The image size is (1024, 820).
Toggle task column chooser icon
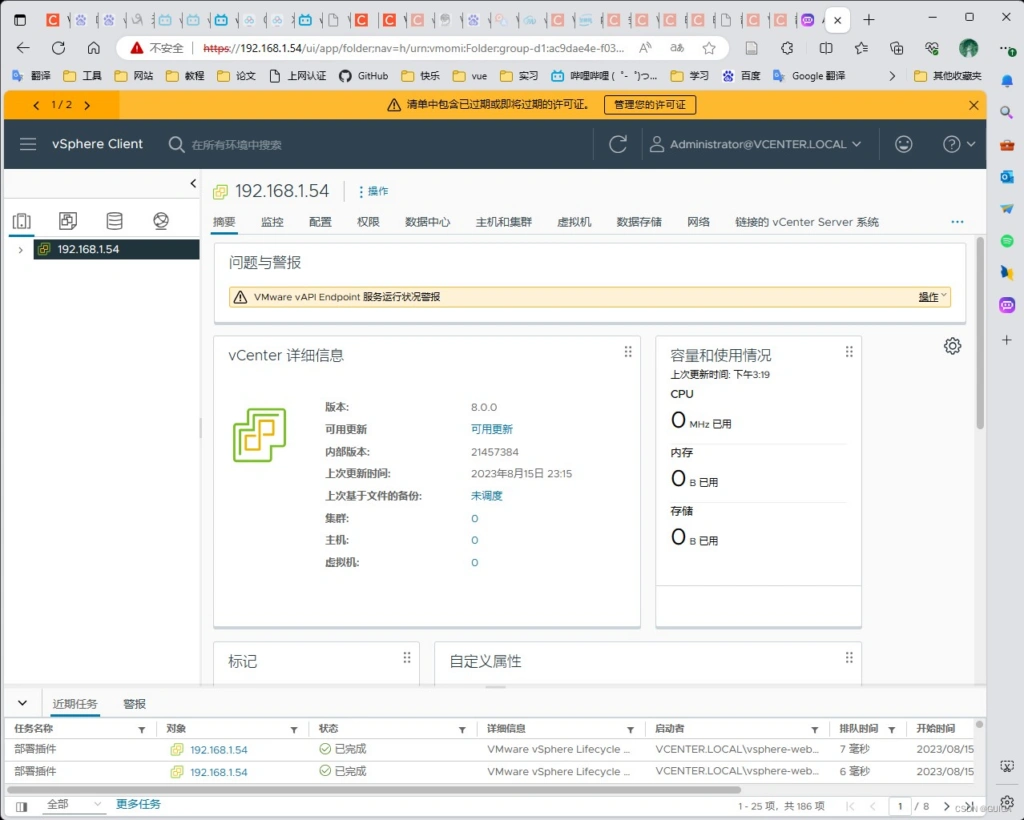click(22, 806)
